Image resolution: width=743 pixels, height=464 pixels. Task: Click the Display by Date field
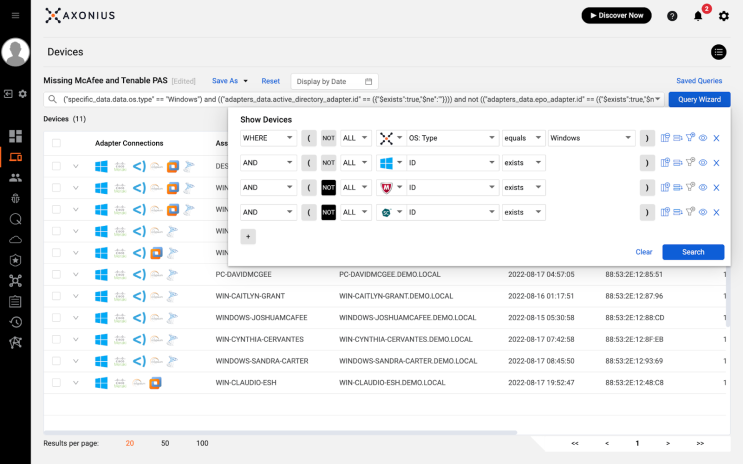click(x=334, y=81)
